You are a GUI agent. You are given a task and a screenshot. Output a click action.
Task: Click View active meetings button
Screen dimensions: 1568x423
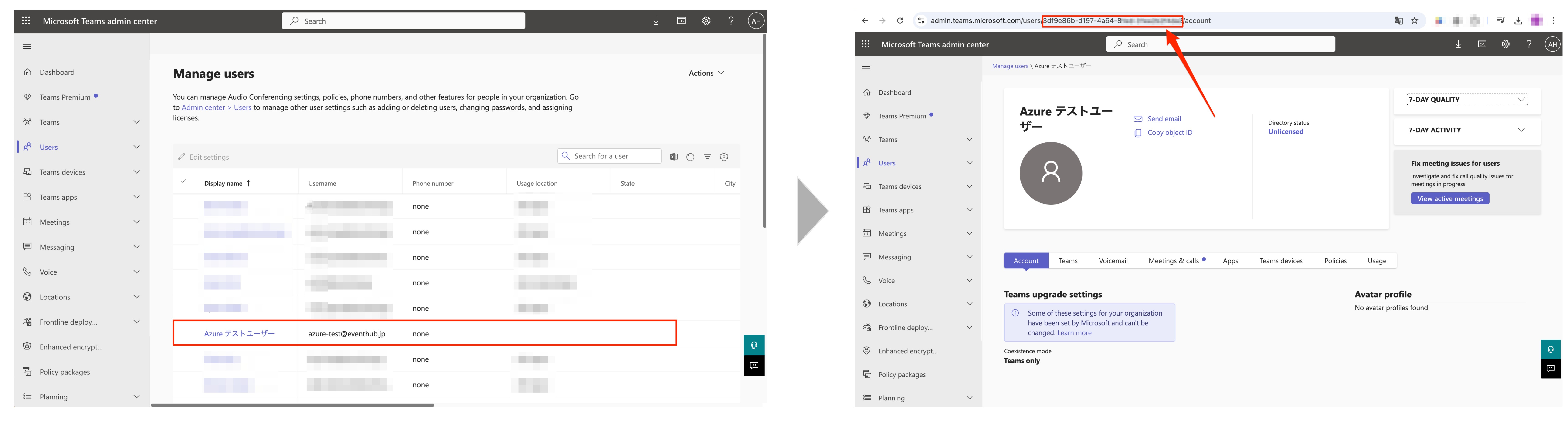[x=1450, y=198]
